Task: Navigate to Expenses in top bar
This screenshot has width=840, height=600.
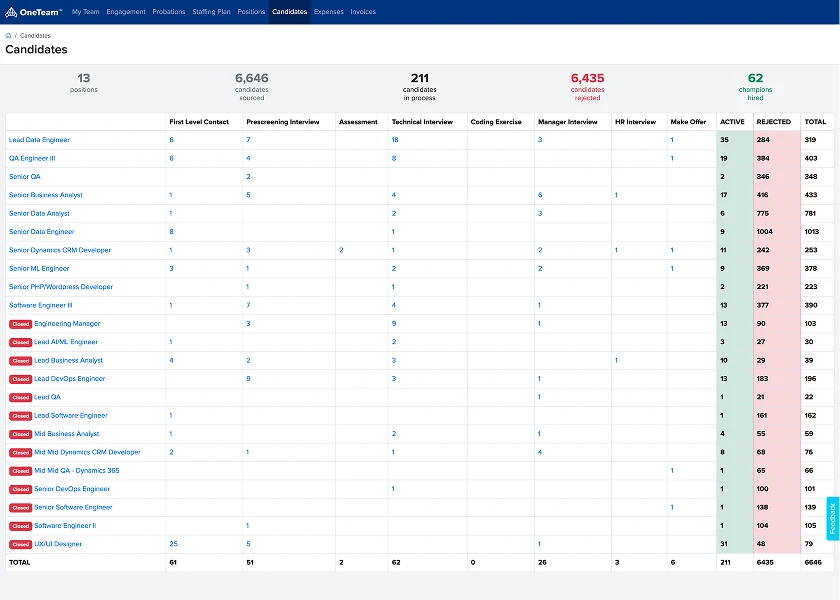Action: click(x=328, y=12)
